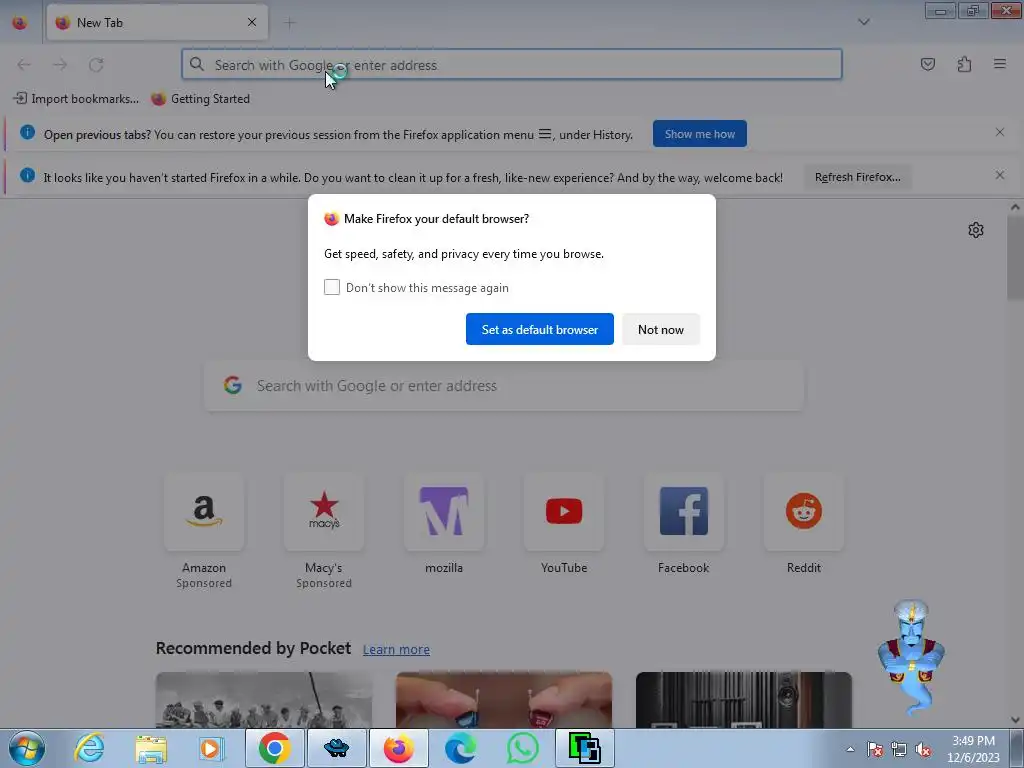Open the speaker Pocket story thumbnail

[744, 700]
